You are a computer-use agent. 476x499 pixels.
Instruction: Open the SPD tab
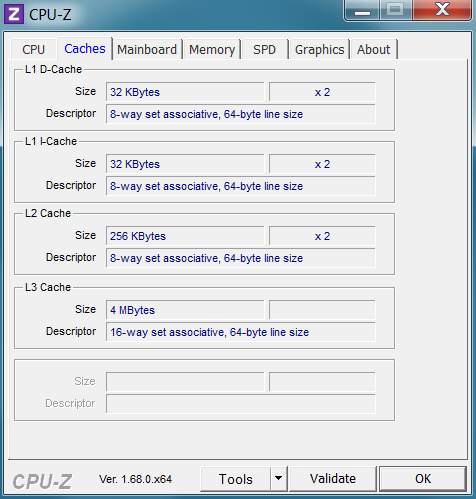click(x=264, y=50)
